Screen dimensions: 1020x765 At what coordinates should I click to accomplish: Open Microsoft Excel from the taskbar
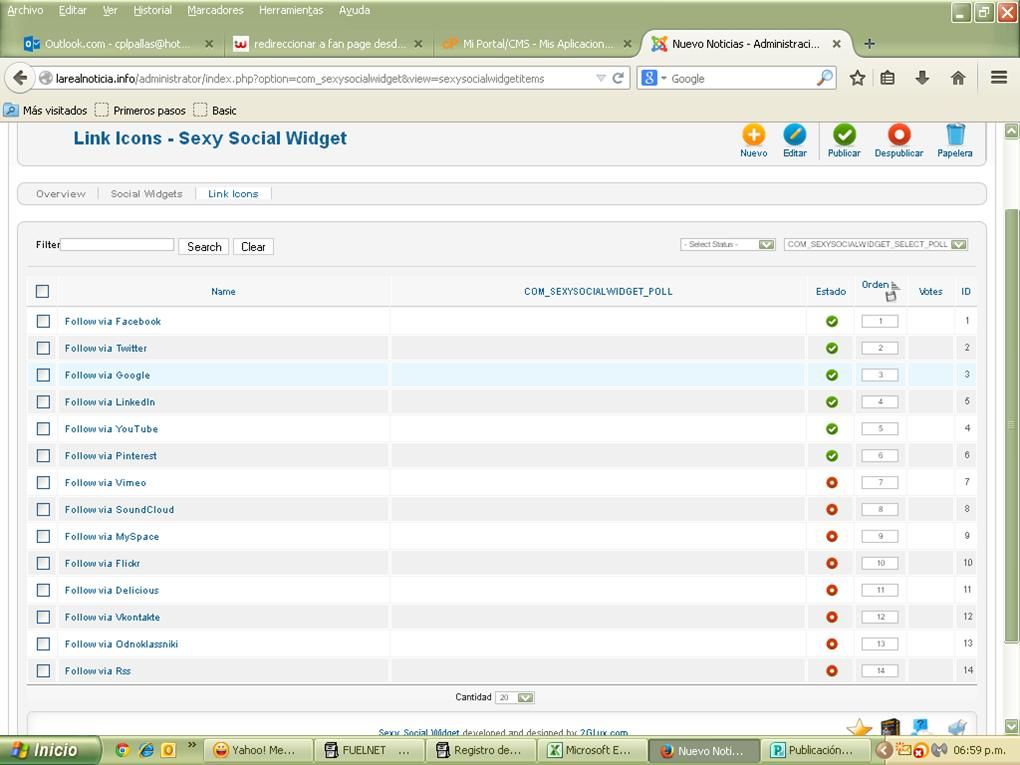pos(591,750)
